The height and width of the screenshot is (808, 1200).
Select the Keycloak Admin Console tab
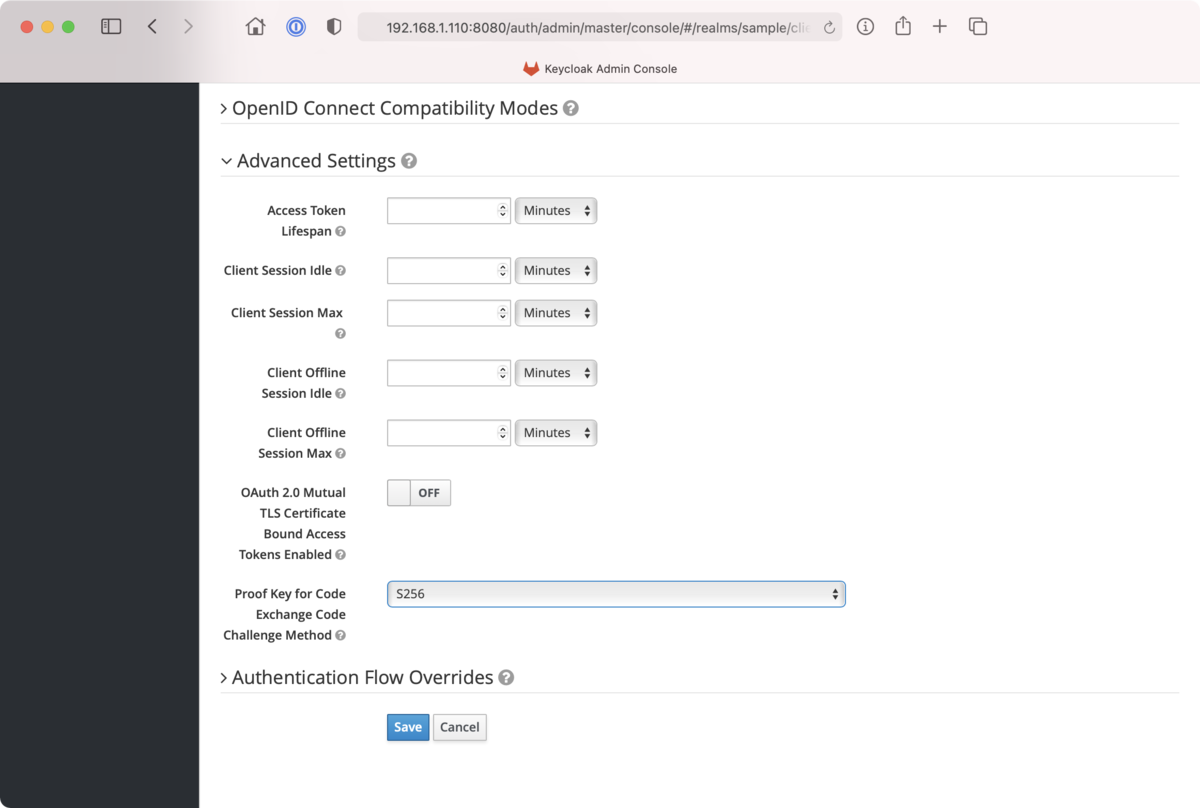600,69
